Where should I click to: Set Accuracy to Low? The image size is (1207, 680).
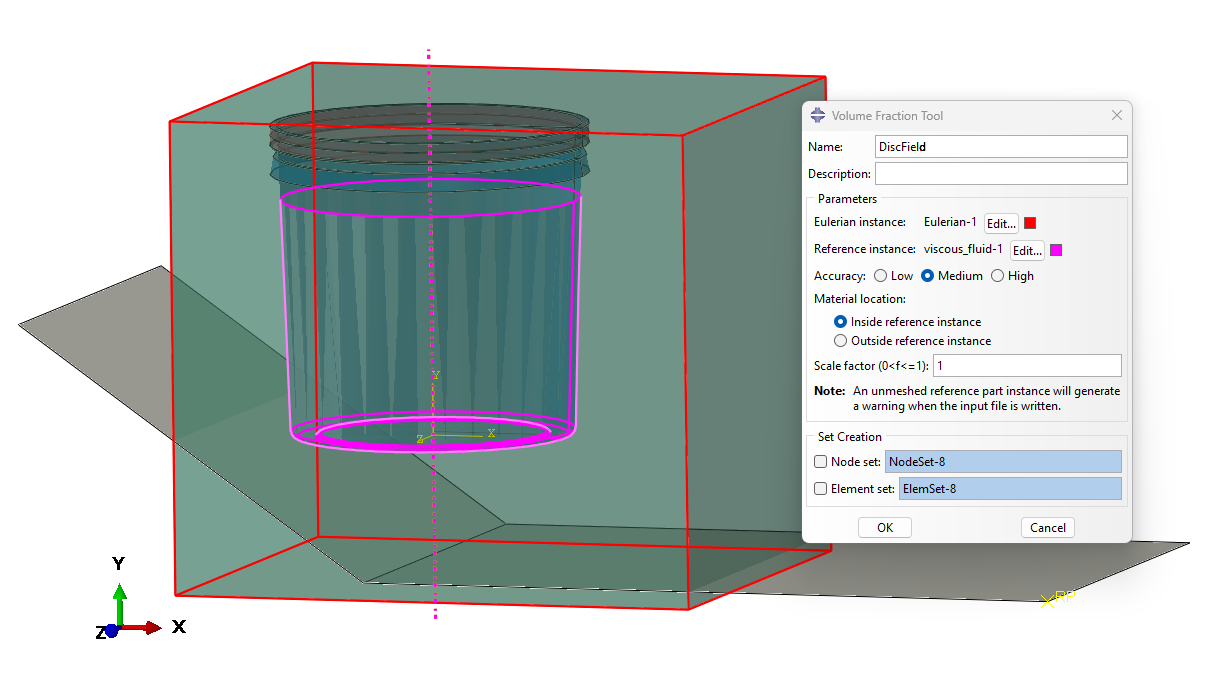click(880, 276)
